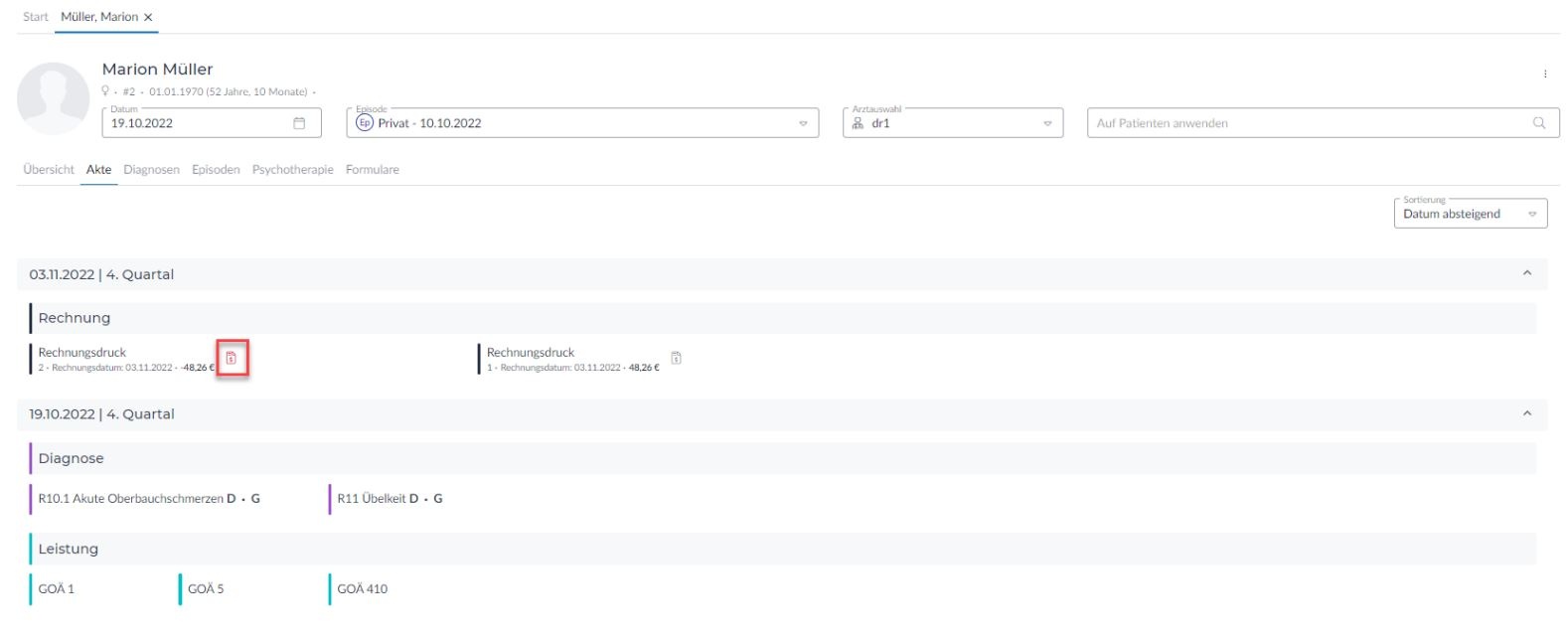
Task: Collapse the 19.10.2022 quarter section
Action: tap(1526, 413)
